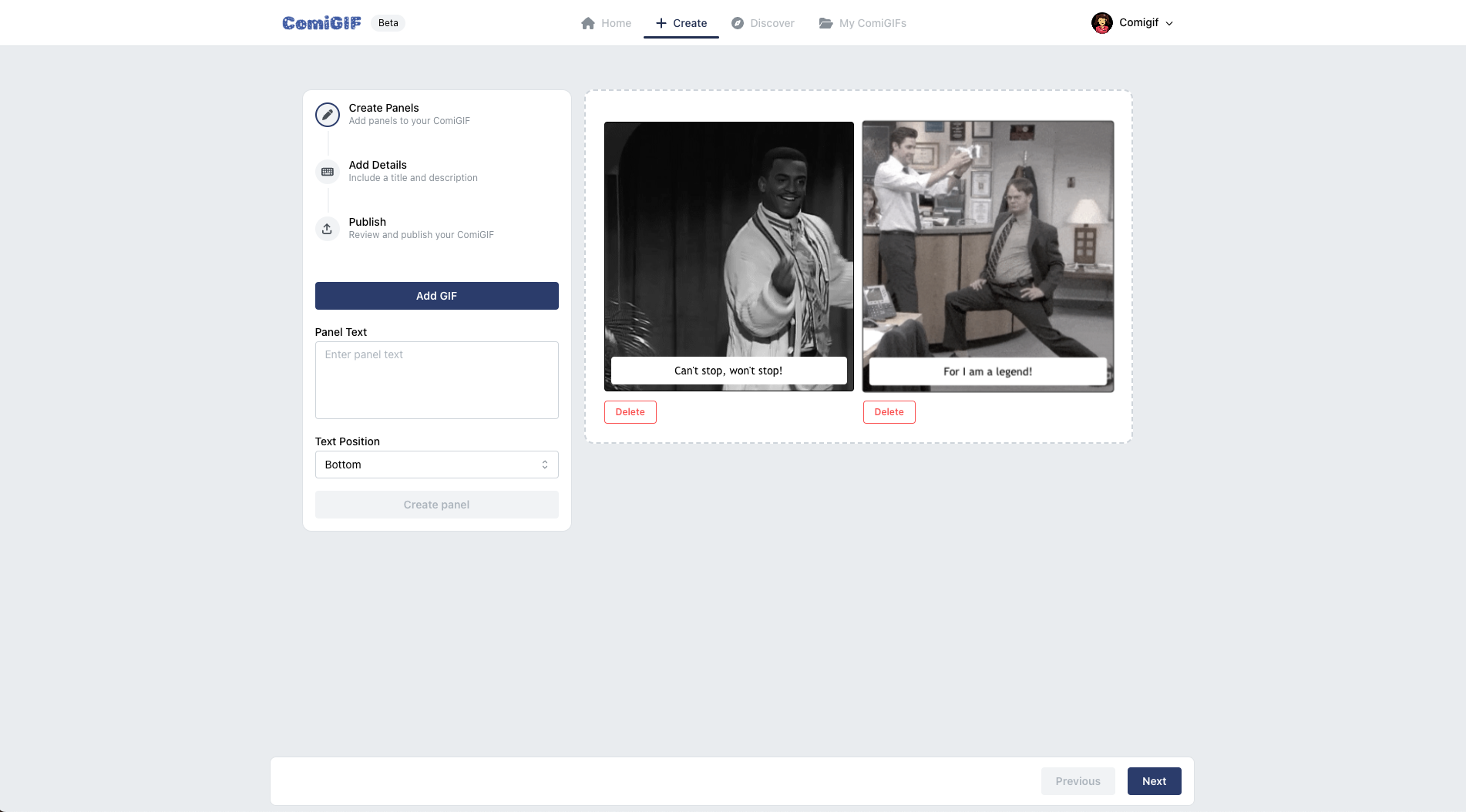Click the My ComiGIFs folder icon
This screenshot has width=1466, height=812.
coord(825,23)
